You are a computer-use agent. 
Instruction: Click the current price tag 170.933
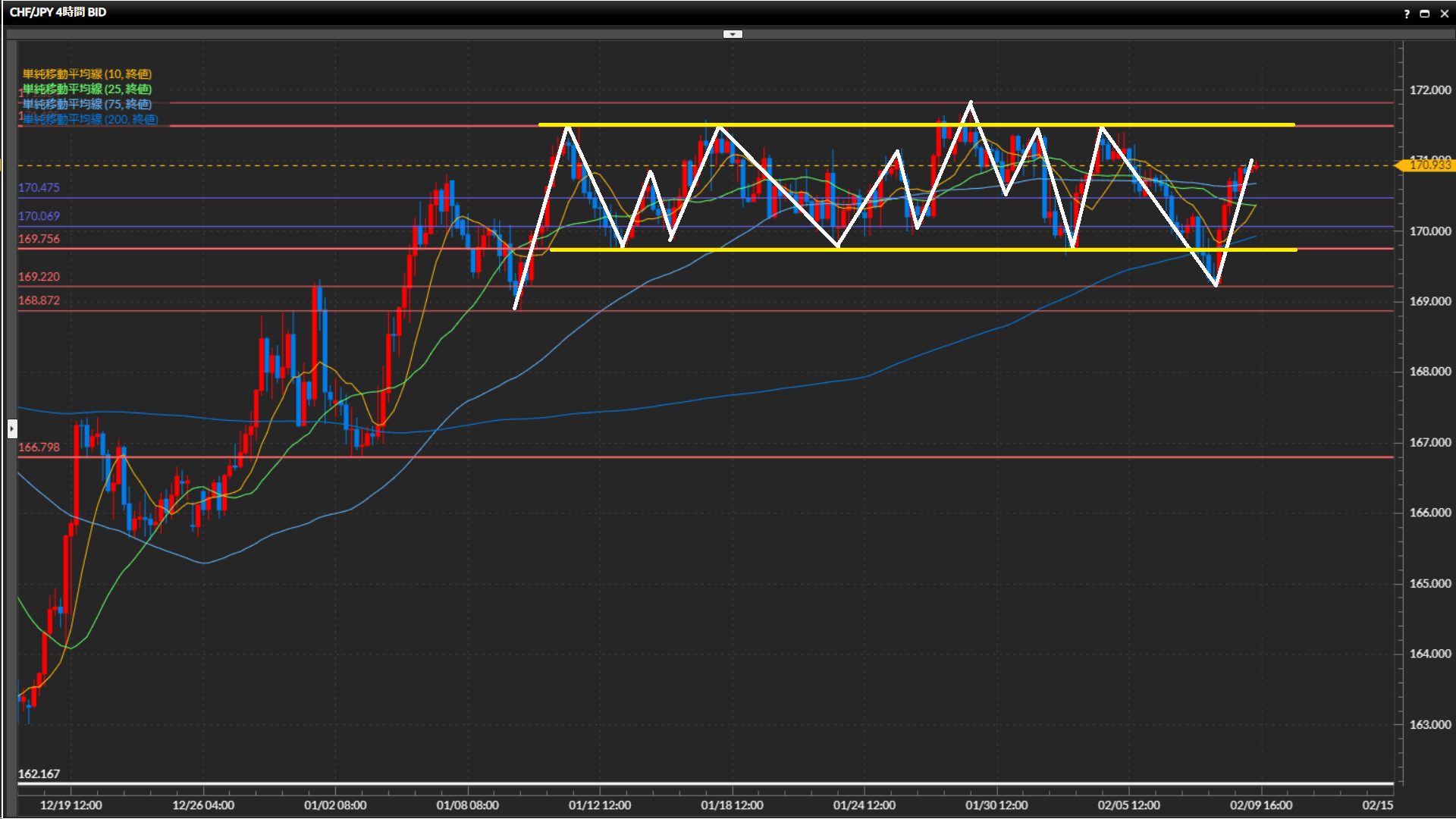click(1429, 165)
